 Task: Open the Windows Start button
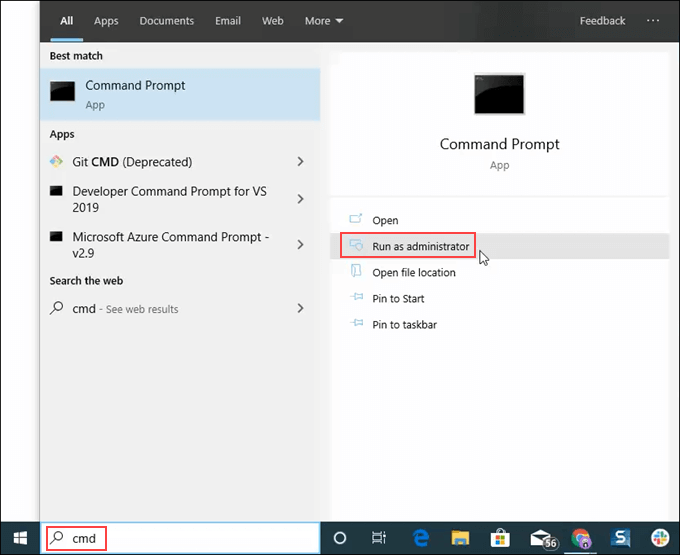(x=20, y=538)
